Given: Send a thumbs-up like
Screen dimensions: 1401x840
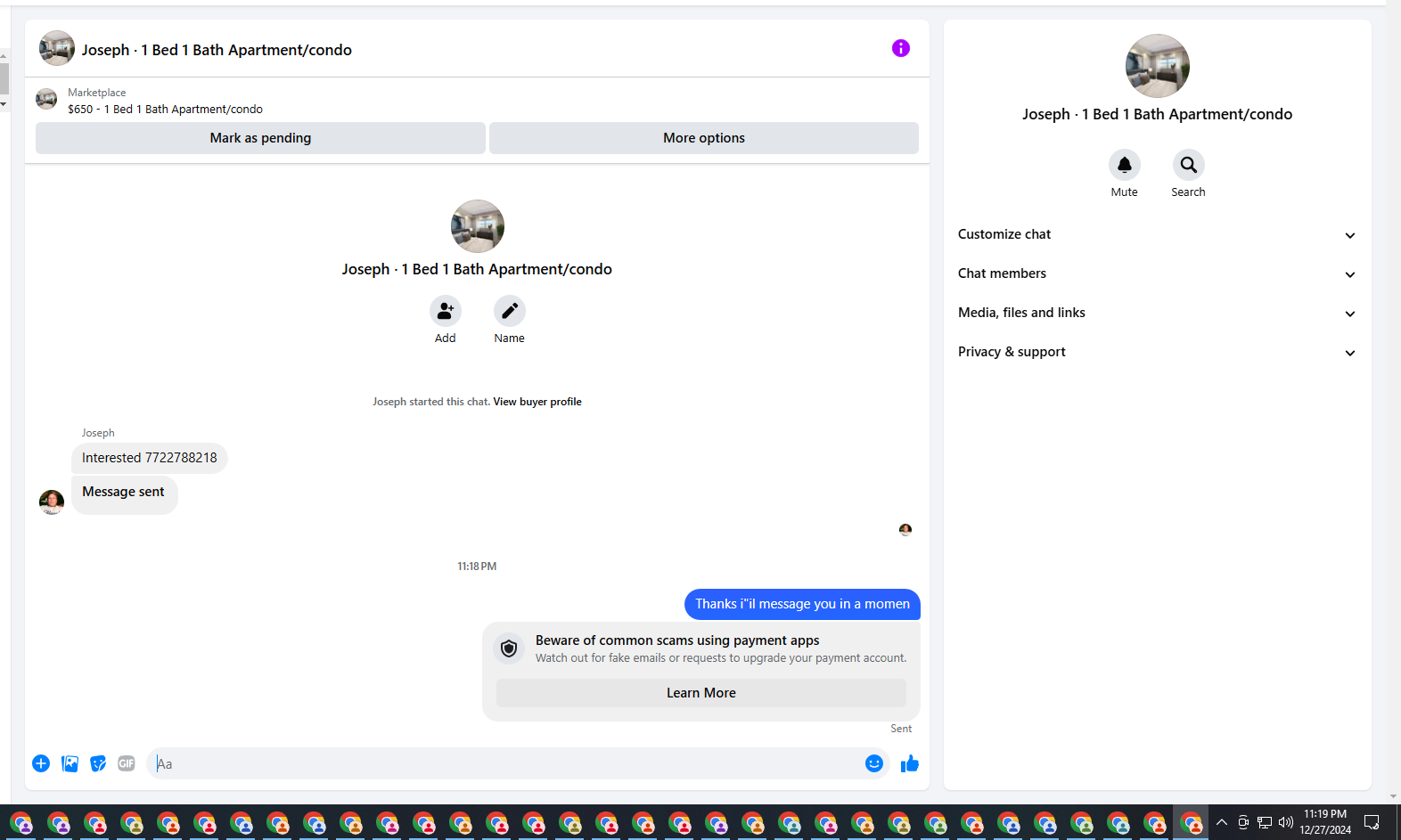Looking at the screenshot, I should click(910, 763).
